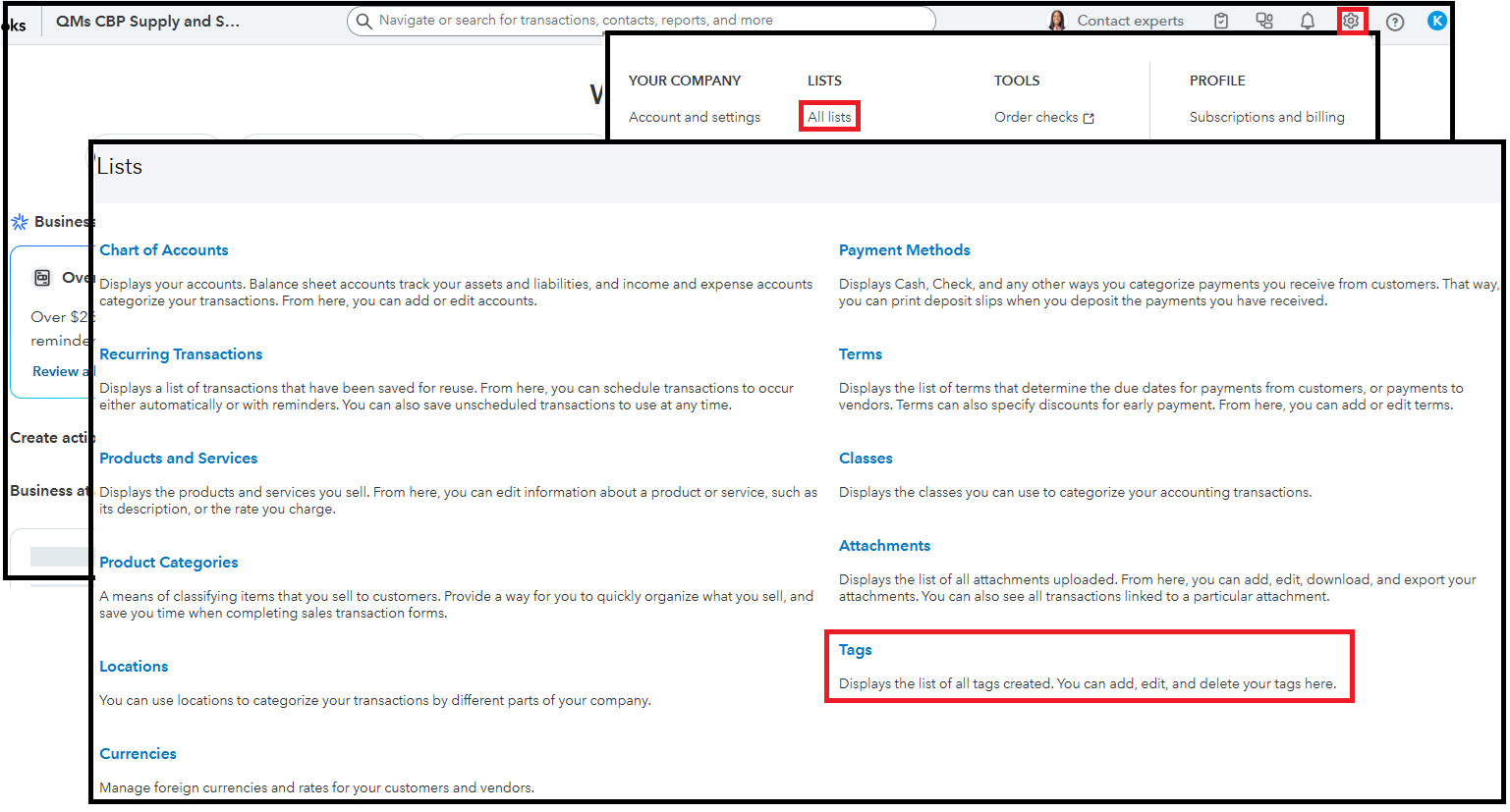1510x812 pixels.
Task: Go to Products and Services
Action: click(x=178, y=459)
